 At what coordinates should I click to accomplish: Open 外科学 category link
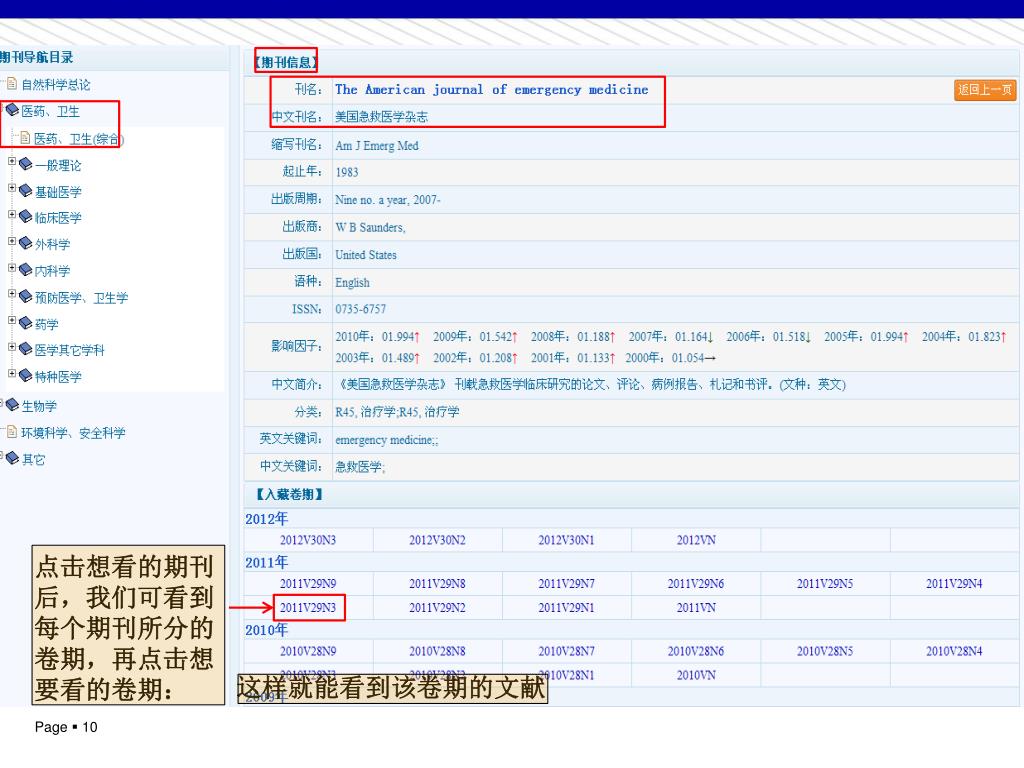(52, 244)
